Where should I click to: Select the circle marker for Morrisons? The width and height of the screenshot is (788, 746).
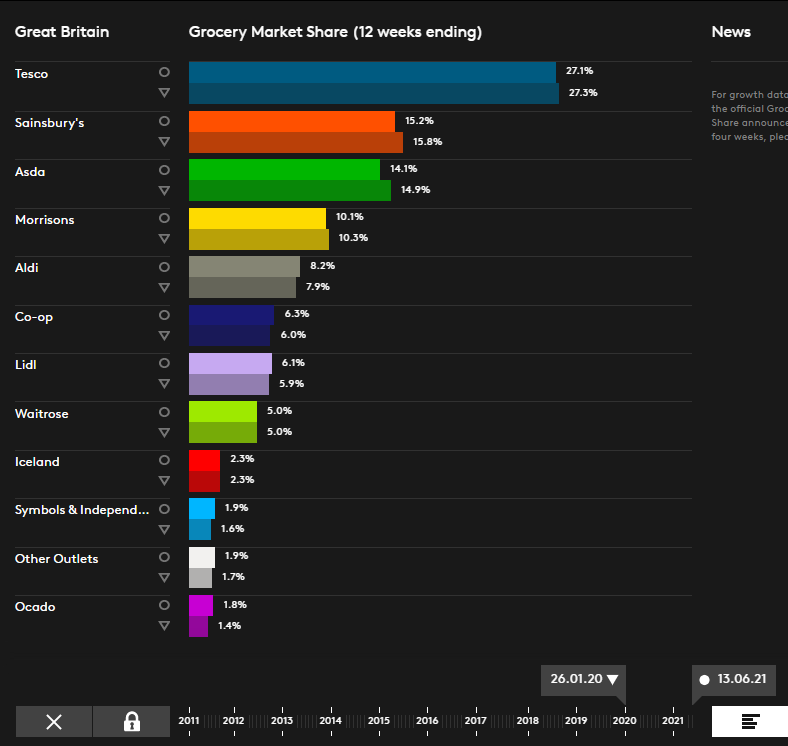pos(164,218)
